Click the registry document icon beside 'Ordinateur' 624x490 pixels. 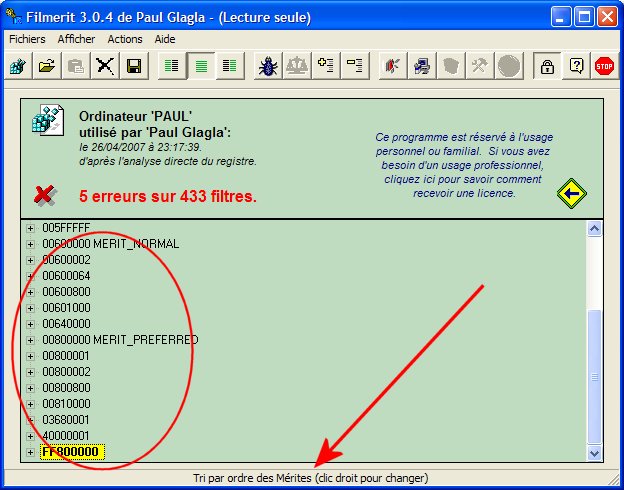click(x=48, y=120)
